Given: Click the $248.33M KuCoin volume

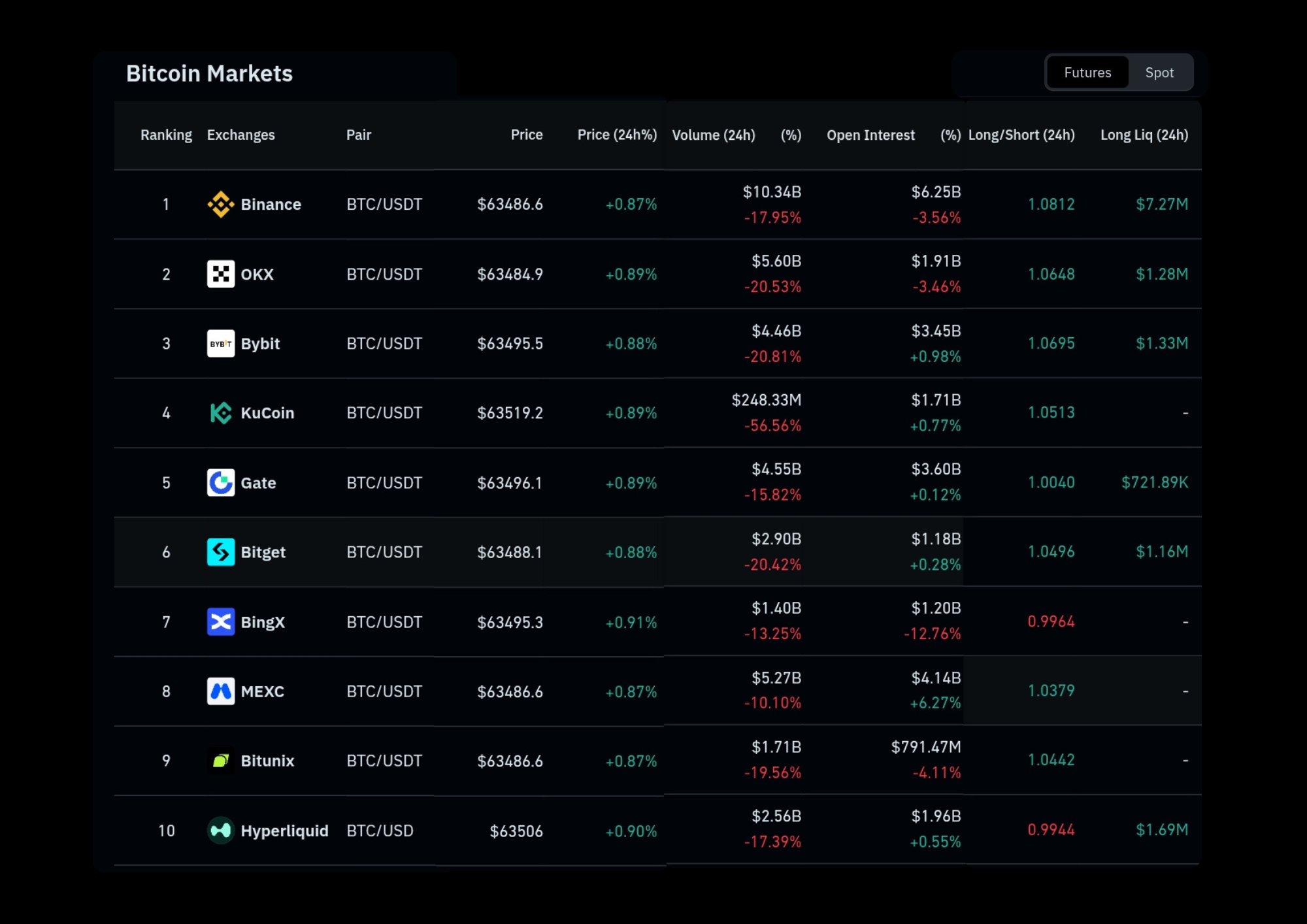Looking at the screenshot, I should click(766, 400).
